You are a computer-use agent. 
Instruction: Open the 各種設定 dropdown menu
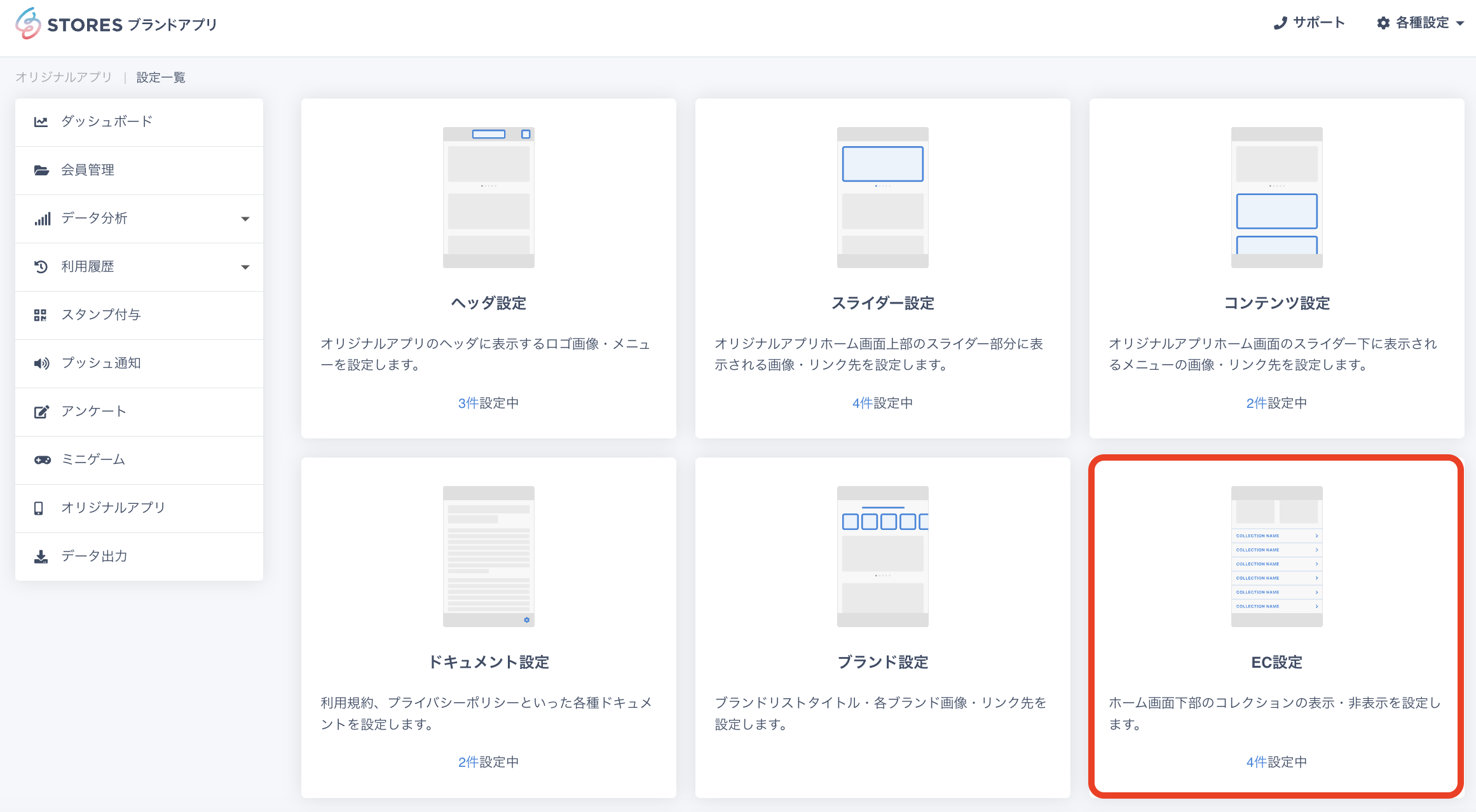(x=1421, y=23)
